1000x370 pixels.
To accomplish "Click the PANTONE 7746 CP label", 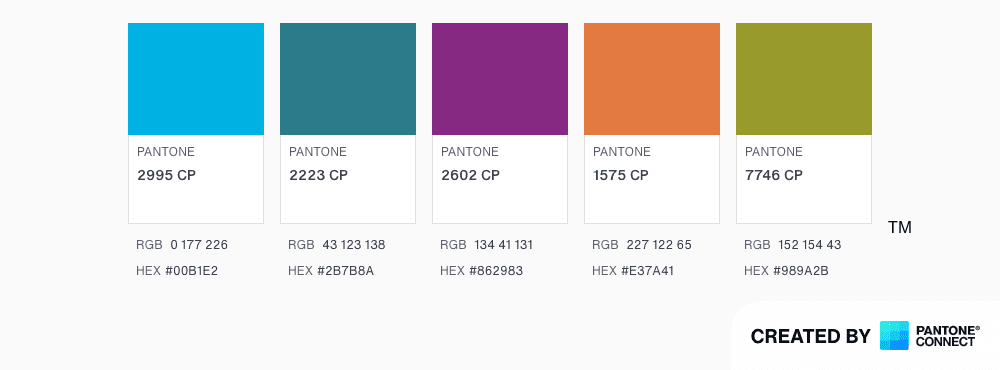I will point(774,163).
